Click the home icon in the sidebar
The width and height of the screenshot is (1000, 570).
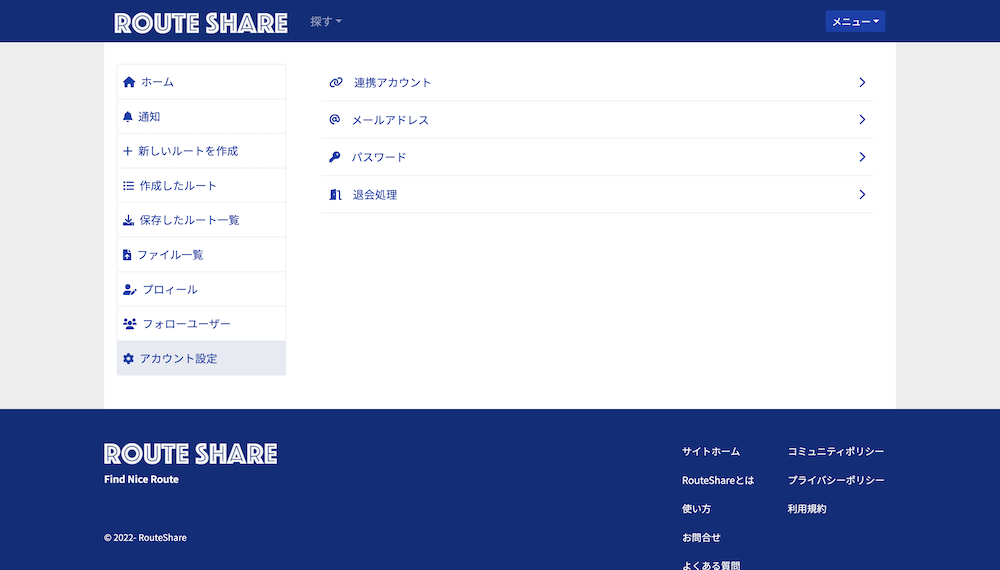(129, 82)
